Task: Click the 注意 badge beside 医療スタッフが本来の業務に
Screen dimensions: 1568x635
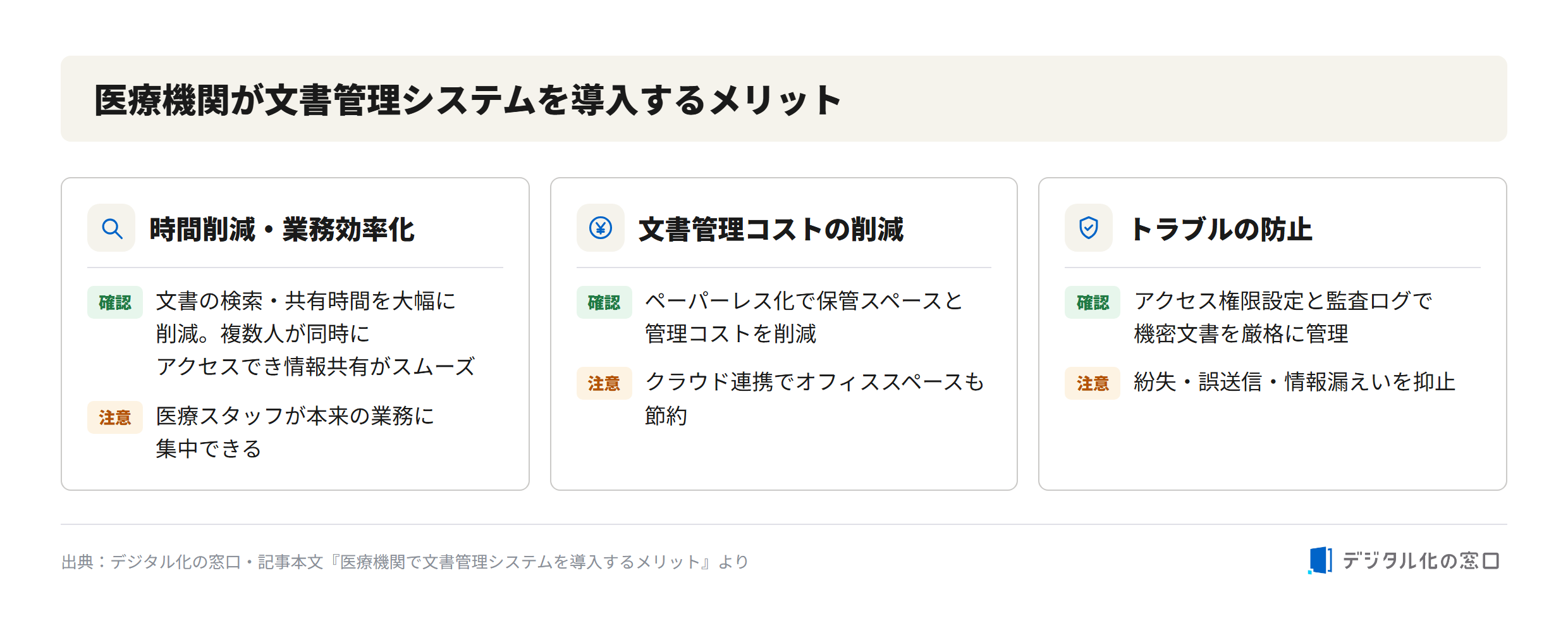Action: tap(115, 417)
